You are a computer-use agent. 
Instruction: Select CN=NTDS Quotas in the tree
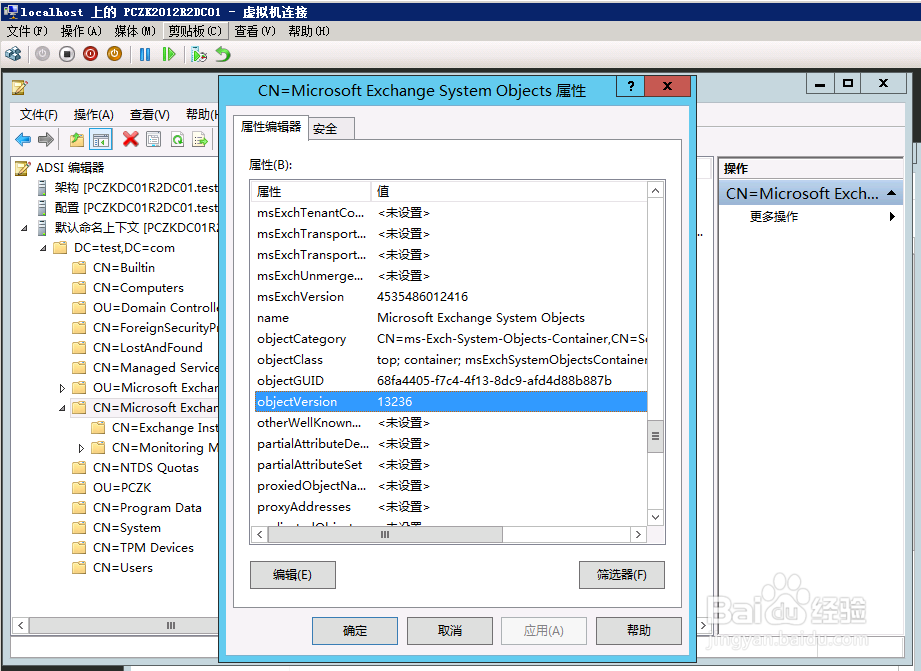point(146,468)
